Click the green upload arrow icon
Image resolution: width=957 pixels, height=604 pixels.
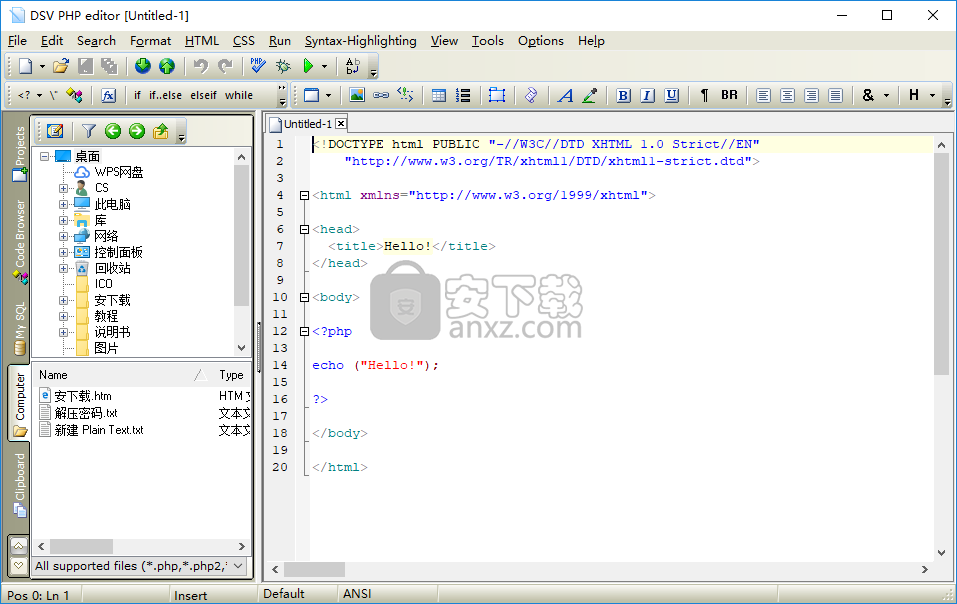[x=167, y=66]
